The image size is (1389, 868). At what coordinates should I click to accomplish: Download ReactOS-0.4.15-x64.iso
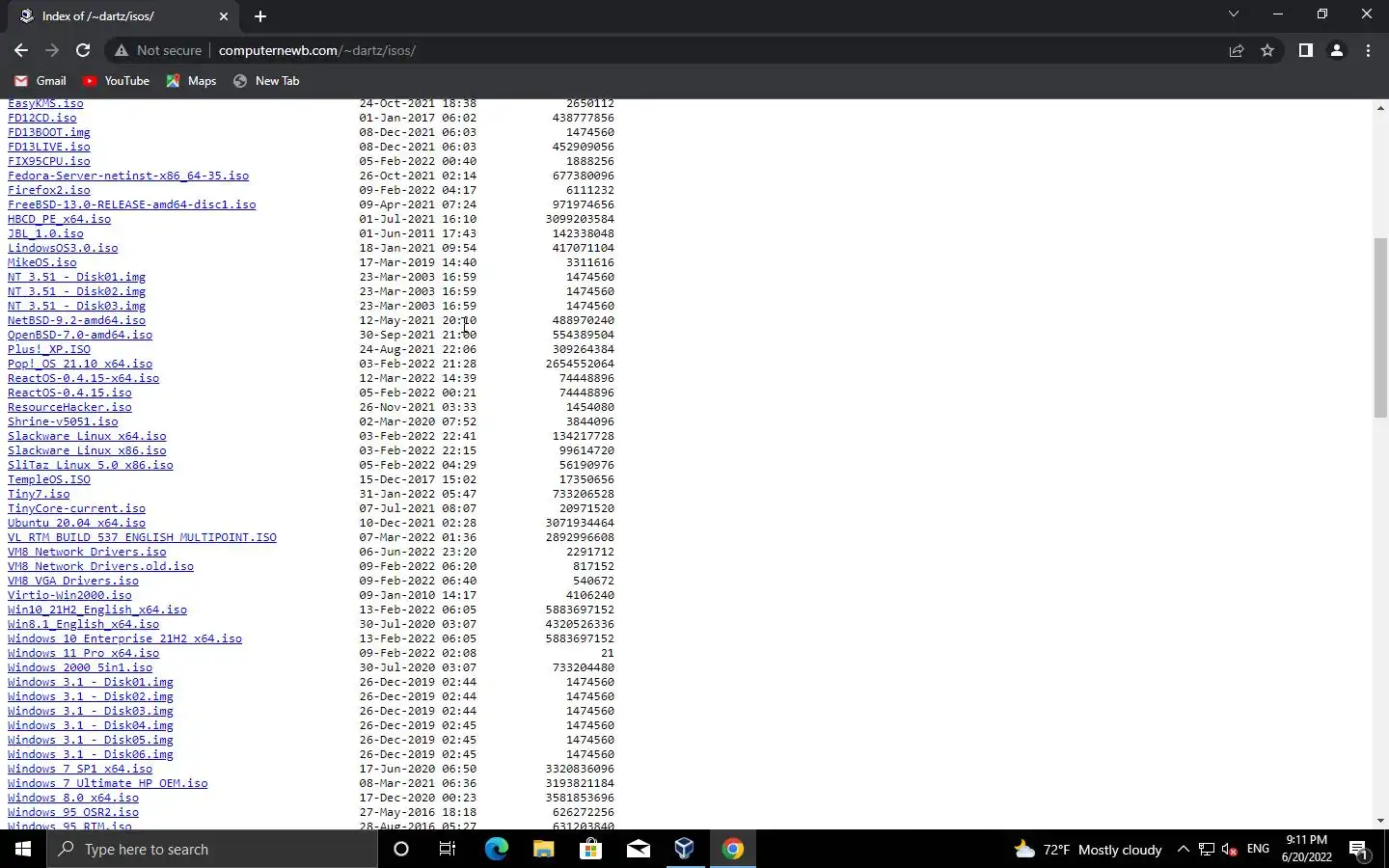pyautogui.click(x=84, y=378)
